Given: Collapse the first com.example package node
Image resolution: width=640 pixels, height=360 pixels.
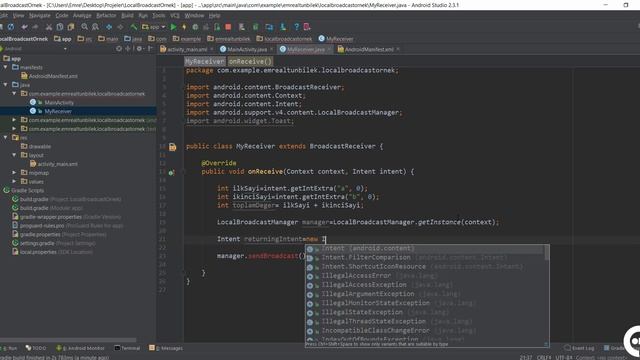Looking at the screenshot, I should (14, 93).
